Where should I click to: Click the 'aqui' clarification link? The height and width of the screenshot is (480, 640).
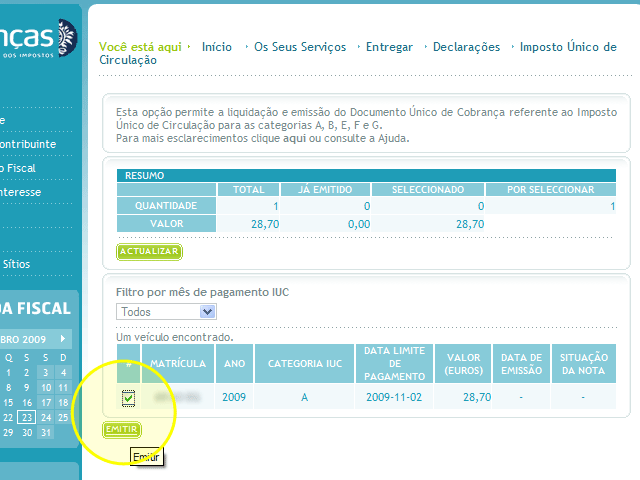[294, 138]
